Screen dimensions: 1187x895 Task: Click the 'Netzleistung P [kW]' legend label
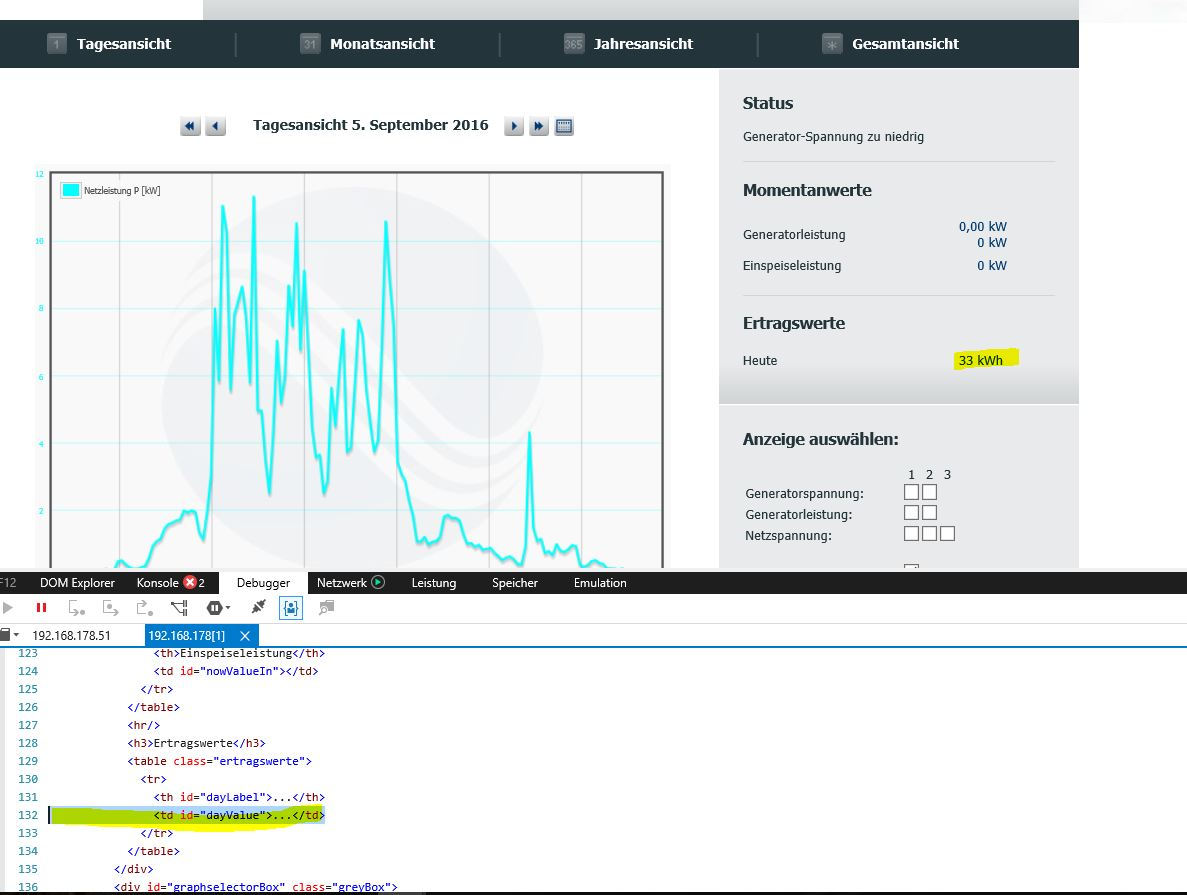click(122, 191)
